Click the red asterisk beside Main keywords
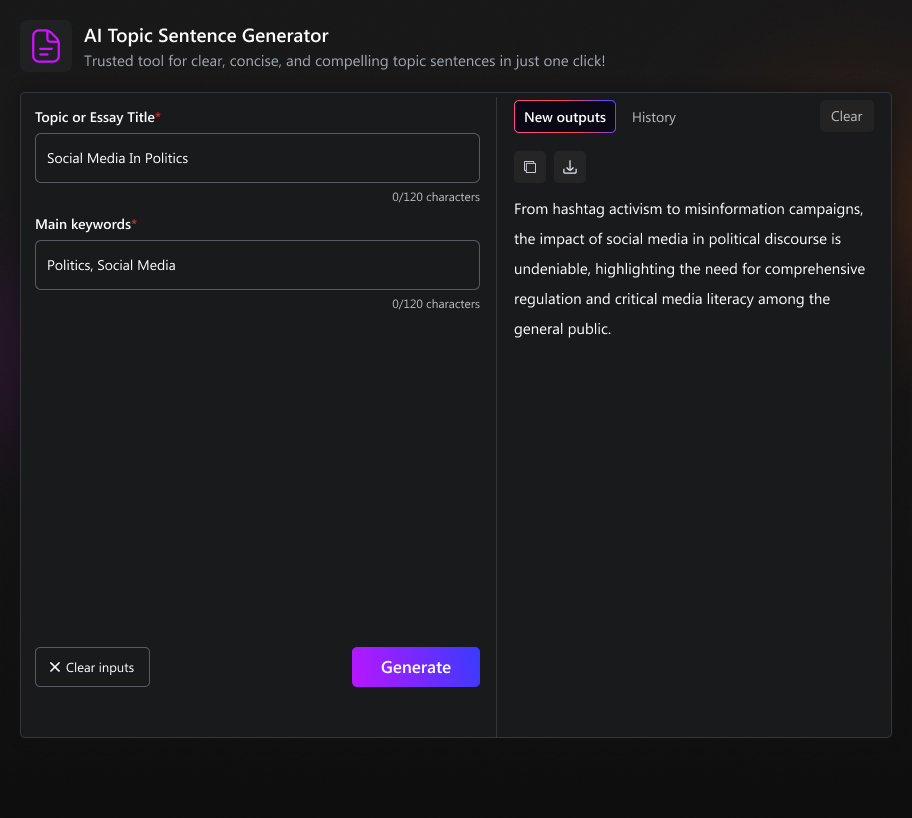Viewport: 912px width, 818px height. coord(134,223)
